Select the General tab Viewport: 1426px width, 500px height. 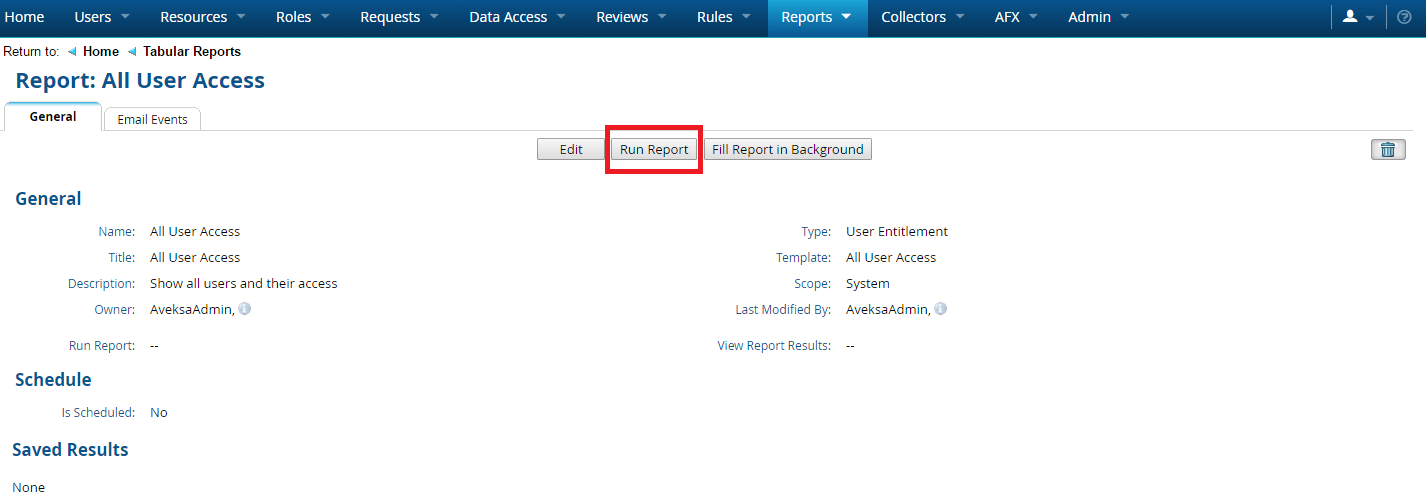pos(53,117)
